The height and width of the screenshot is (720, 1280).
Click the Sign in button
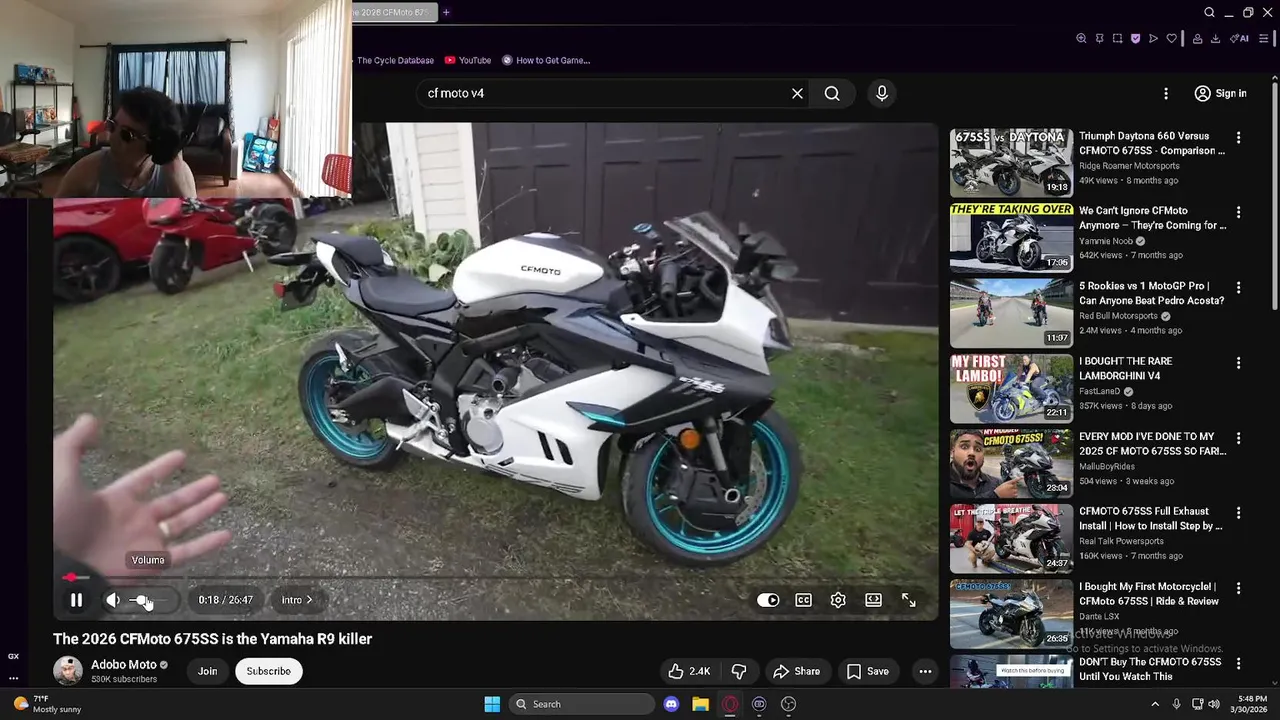[1220, 93]
